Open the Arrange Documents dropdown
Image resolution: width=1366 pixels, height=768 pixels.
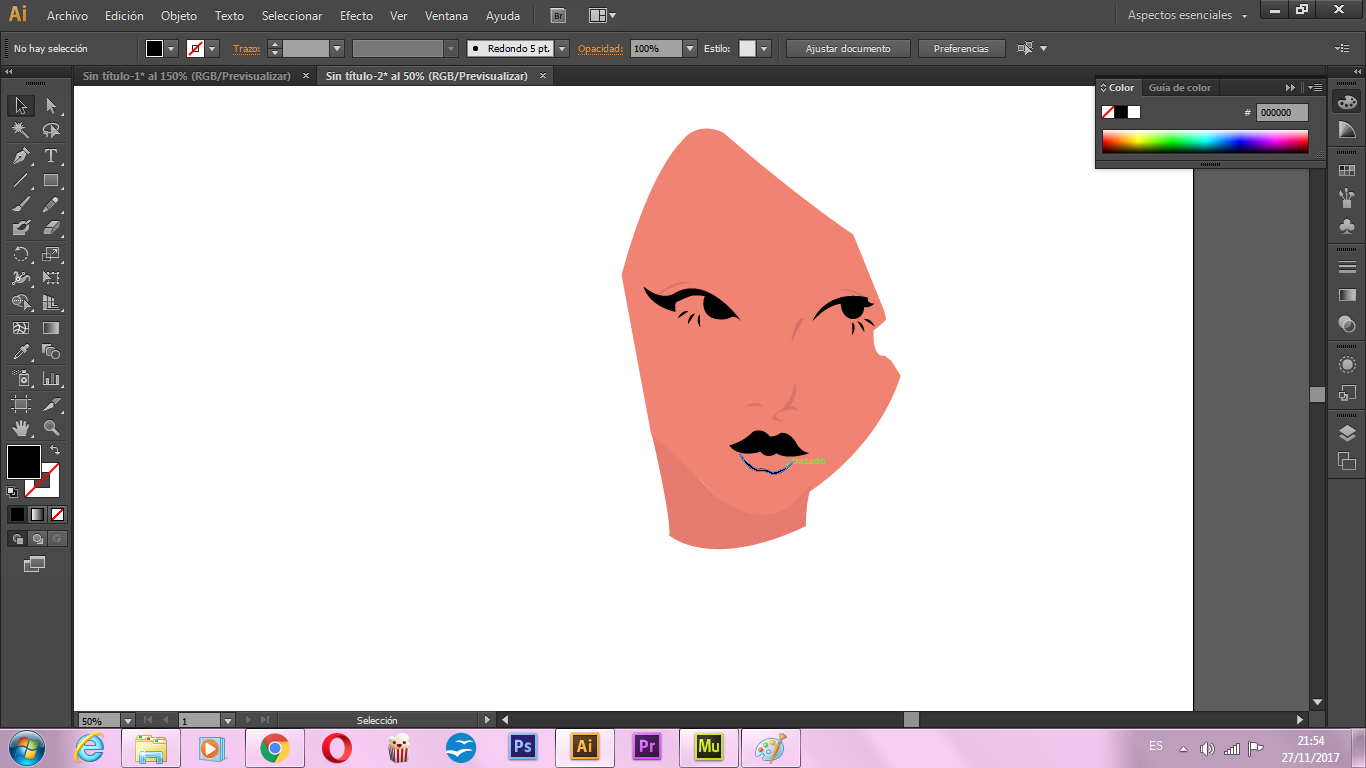click(x=602, y=16)
